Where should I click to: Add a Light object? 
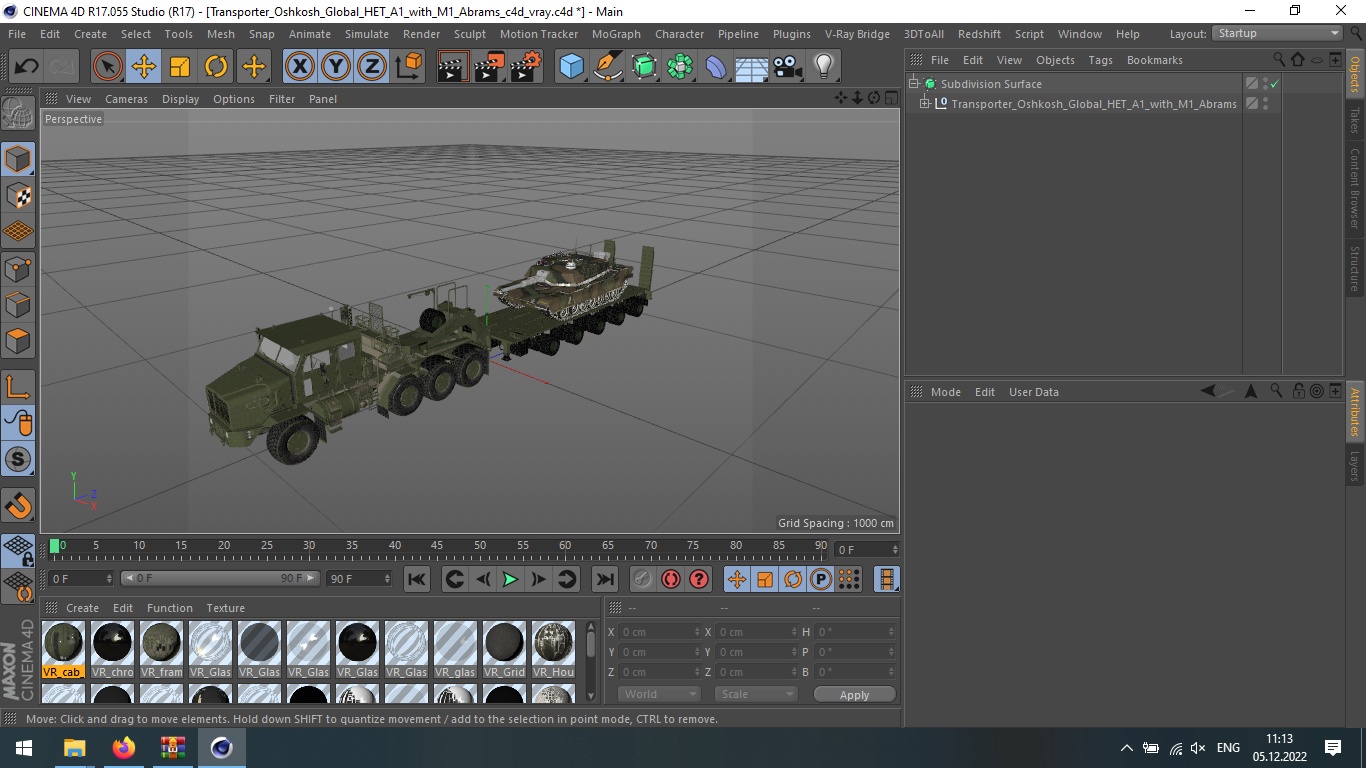tap(823, 67)
